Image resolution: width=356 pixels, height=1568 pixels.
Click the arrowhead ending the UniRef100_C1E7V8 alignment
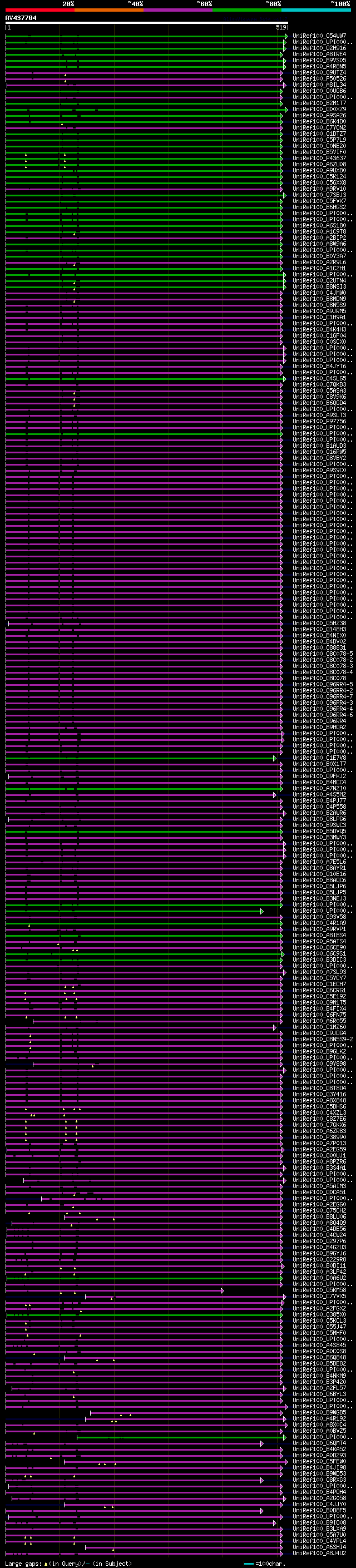tap(274, 758)
